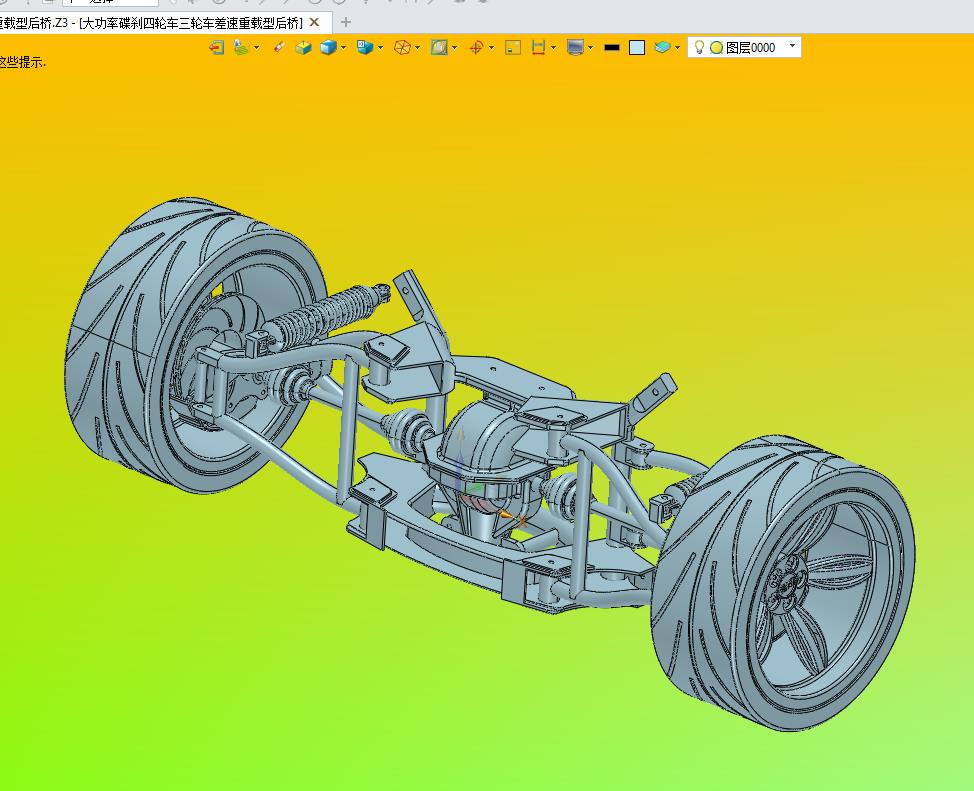Click the wireframe polygon display icon

pyautogui.click(x=401, y=47)
